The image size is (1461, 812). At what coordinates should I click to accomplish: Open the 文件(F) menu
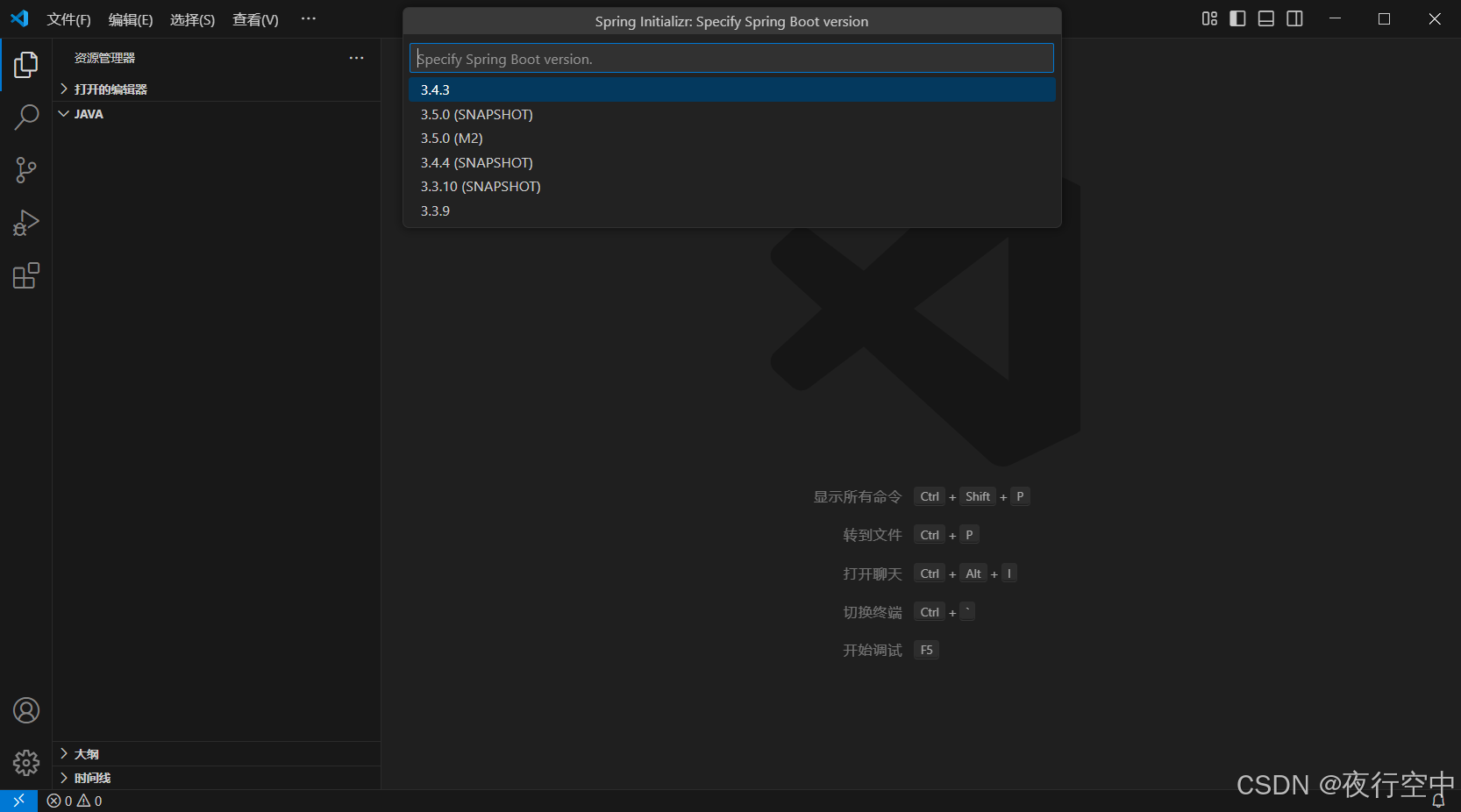[x=69, y=19]
